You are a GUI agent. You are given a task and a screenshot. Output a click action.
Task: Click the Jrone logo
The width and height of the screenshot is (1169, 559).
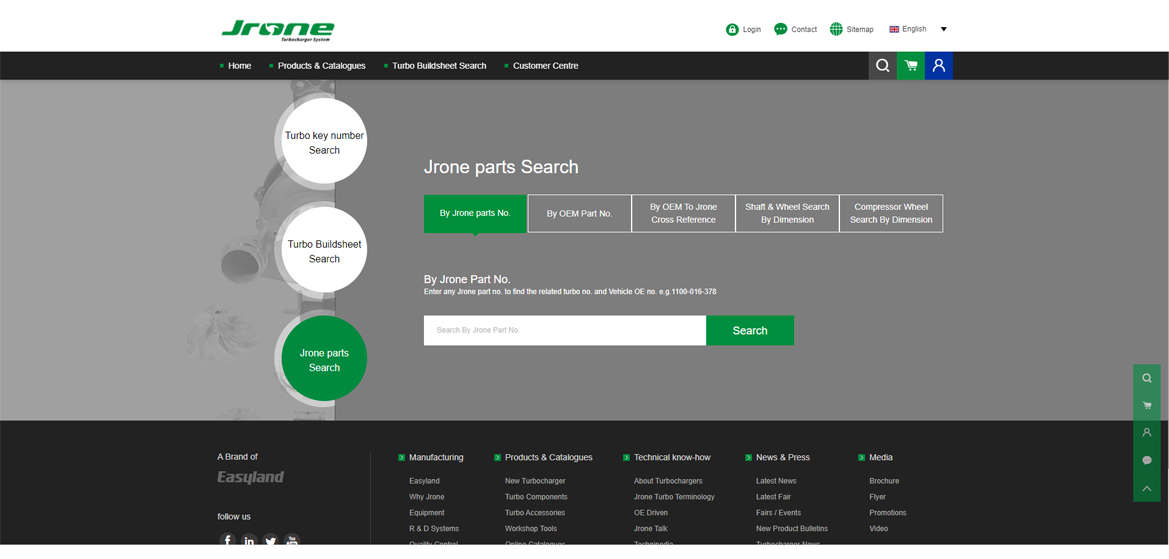point(277,31)
